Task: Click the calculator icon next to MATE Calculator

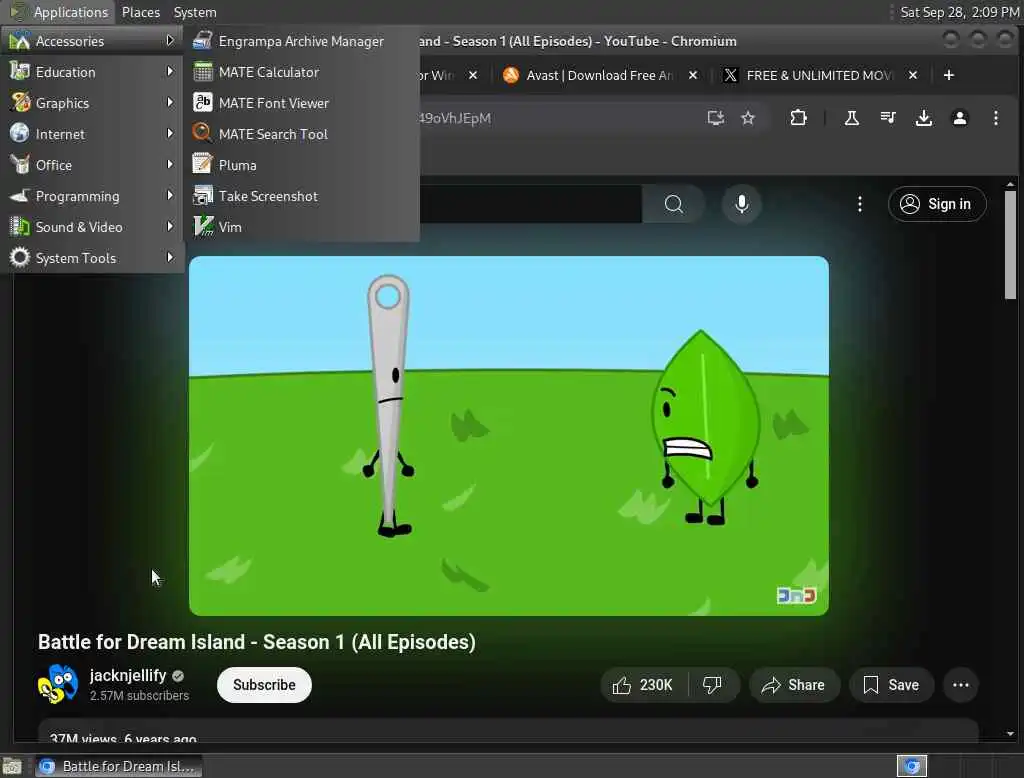Action: 202,72
